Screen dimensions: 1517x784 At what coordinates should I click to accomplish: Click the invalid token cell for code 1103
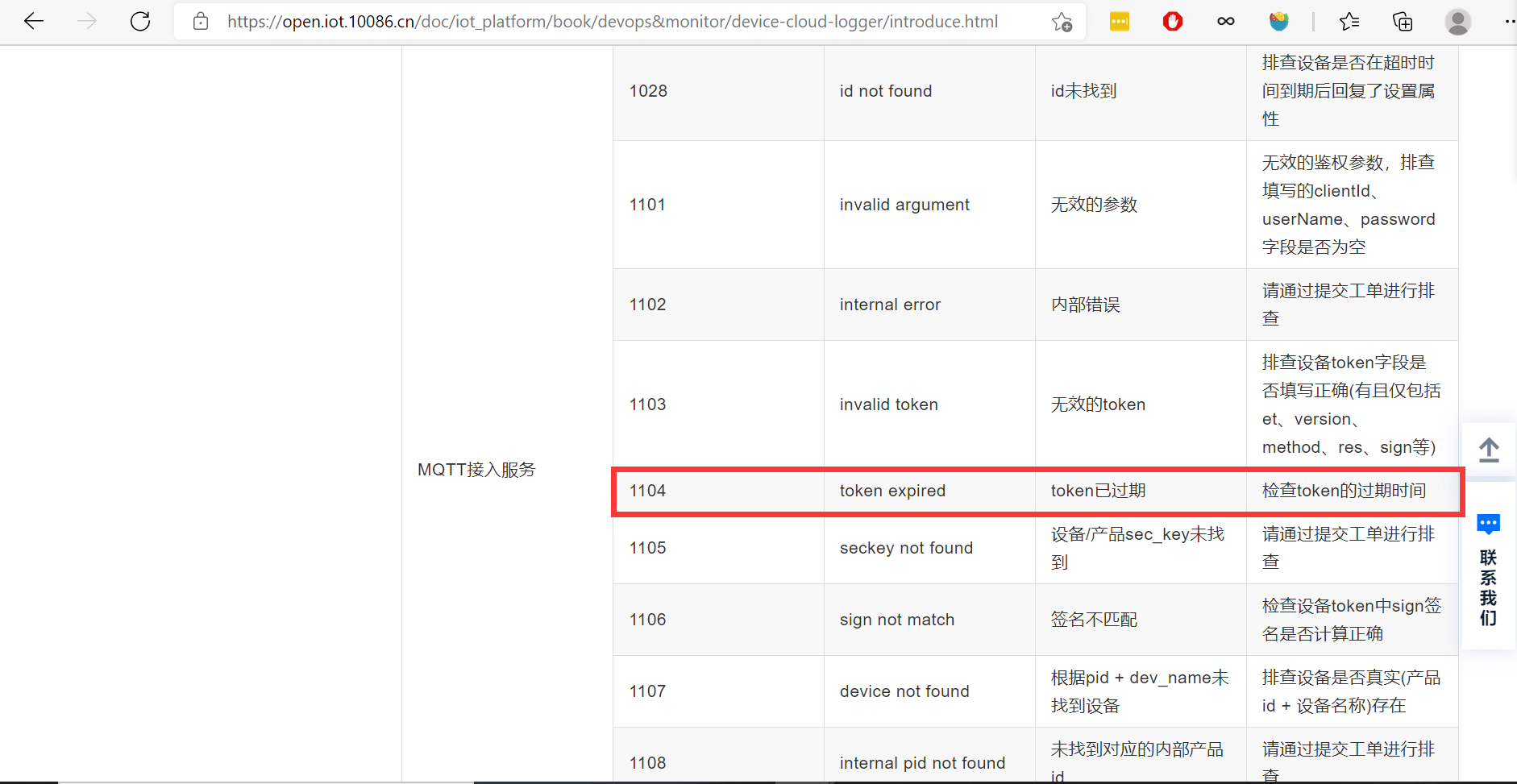pyautogui.click(x=888, y=404)
